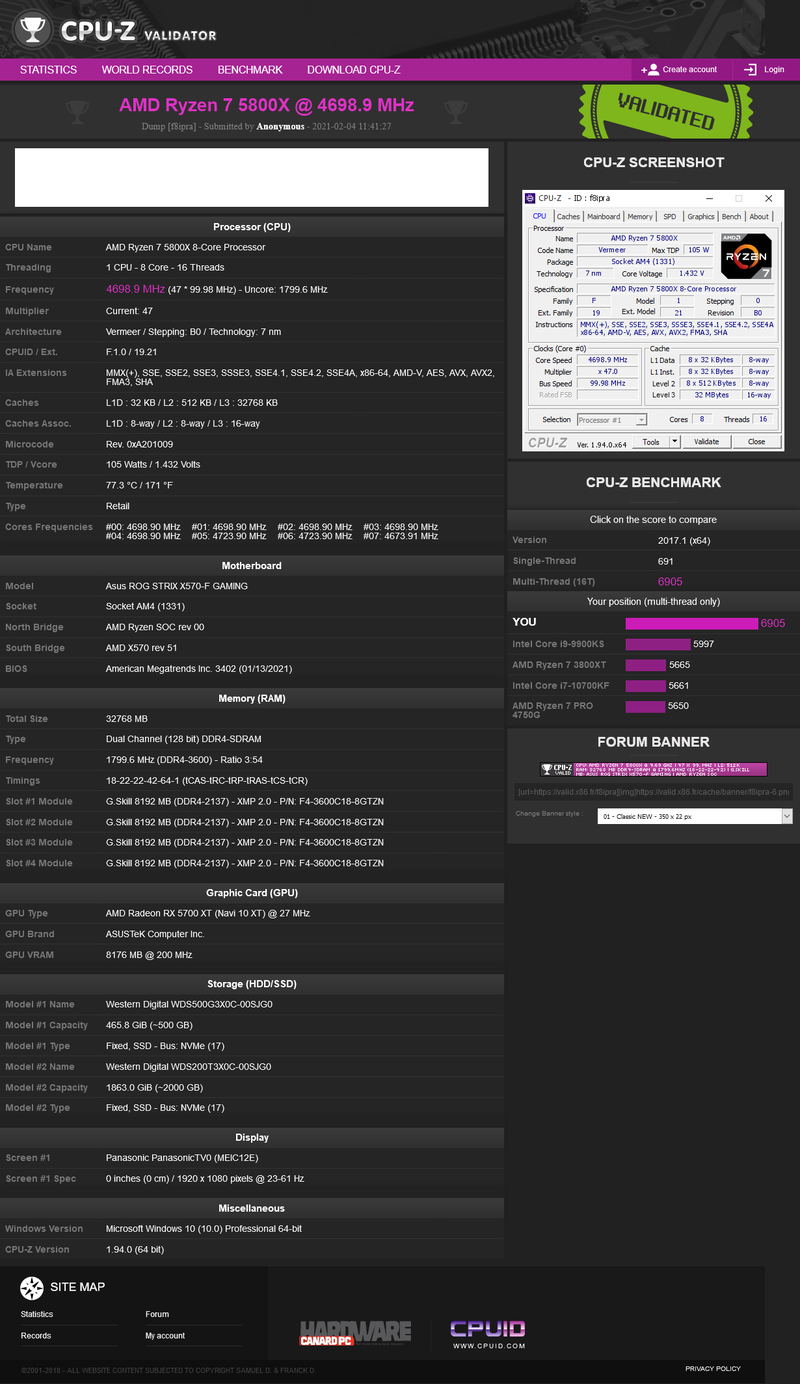Expand the Tools dropdown arrow in CPU-Z
800x1384 pixels.
[674, 441]
